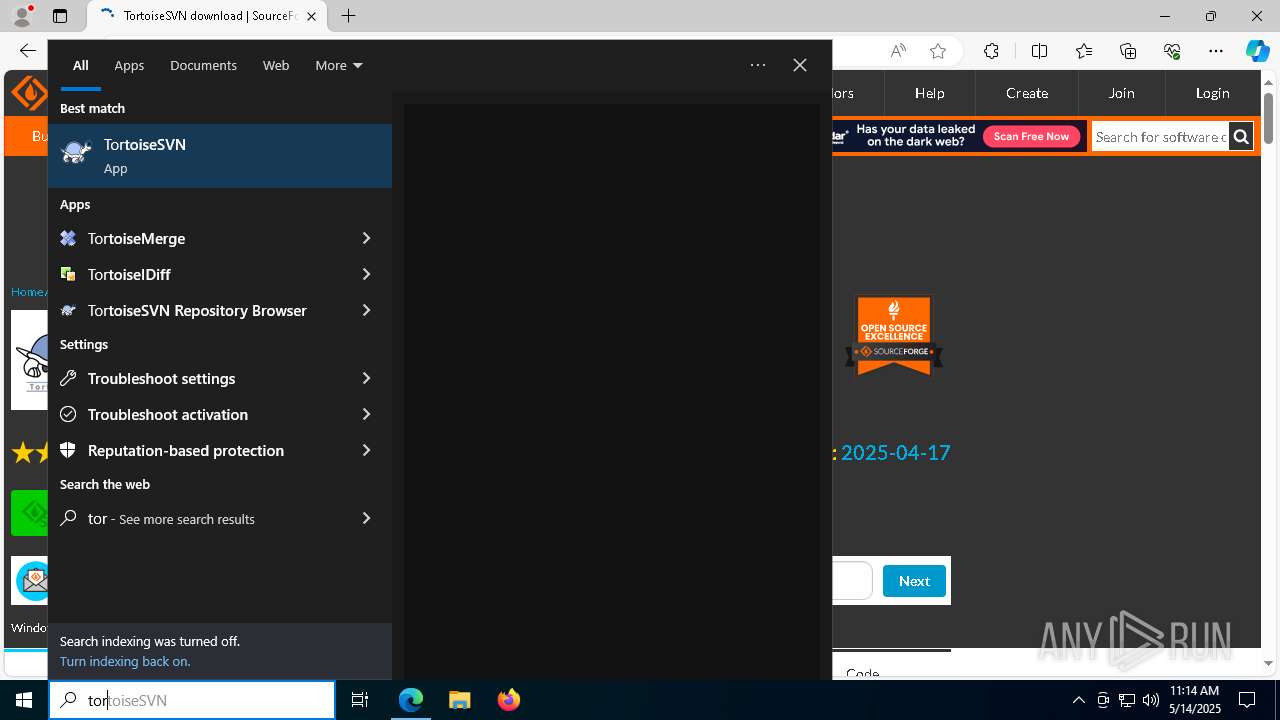1280x720 pixels.
Task: Click the Troubleshoot activation checkmark icon
Action: [68, 414]
